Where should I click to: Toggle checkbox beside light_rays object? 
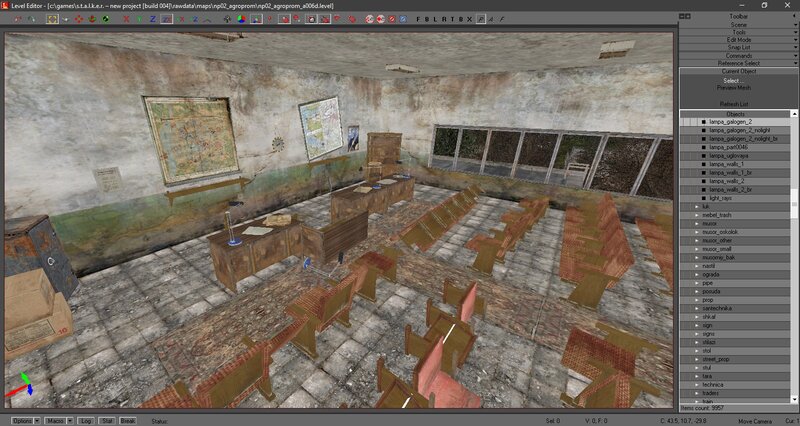click(704, 198)
